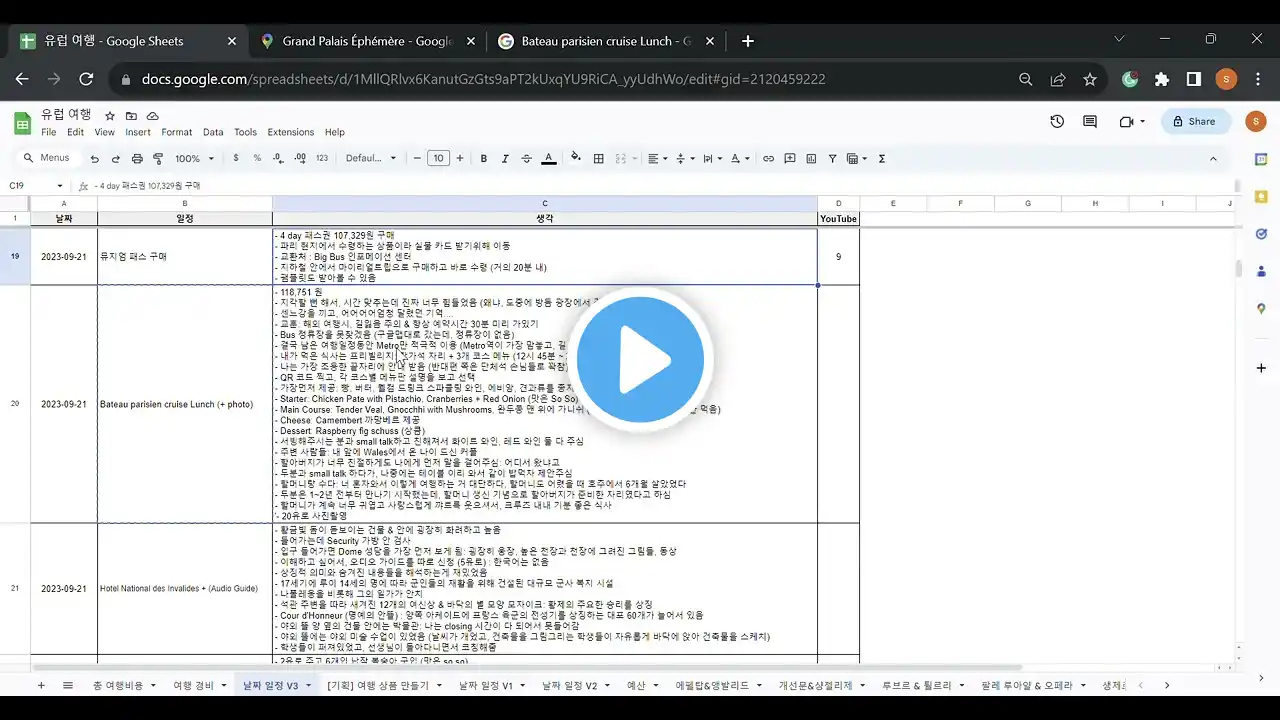Open the All Sheets list
1280x720 pixels.
68,685
